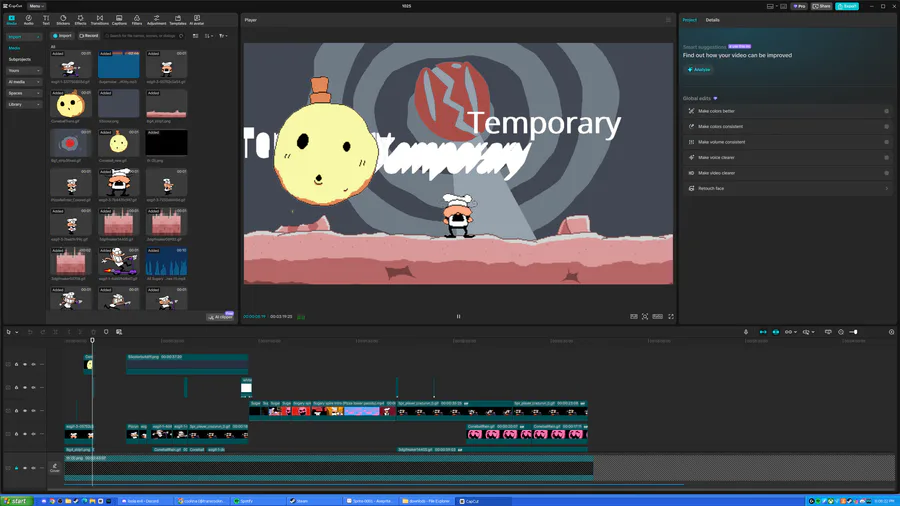Click the microphone voiceover record icon
Image resolution: width=900 pixels, height=506 pixels.
(x=746, y=332)
